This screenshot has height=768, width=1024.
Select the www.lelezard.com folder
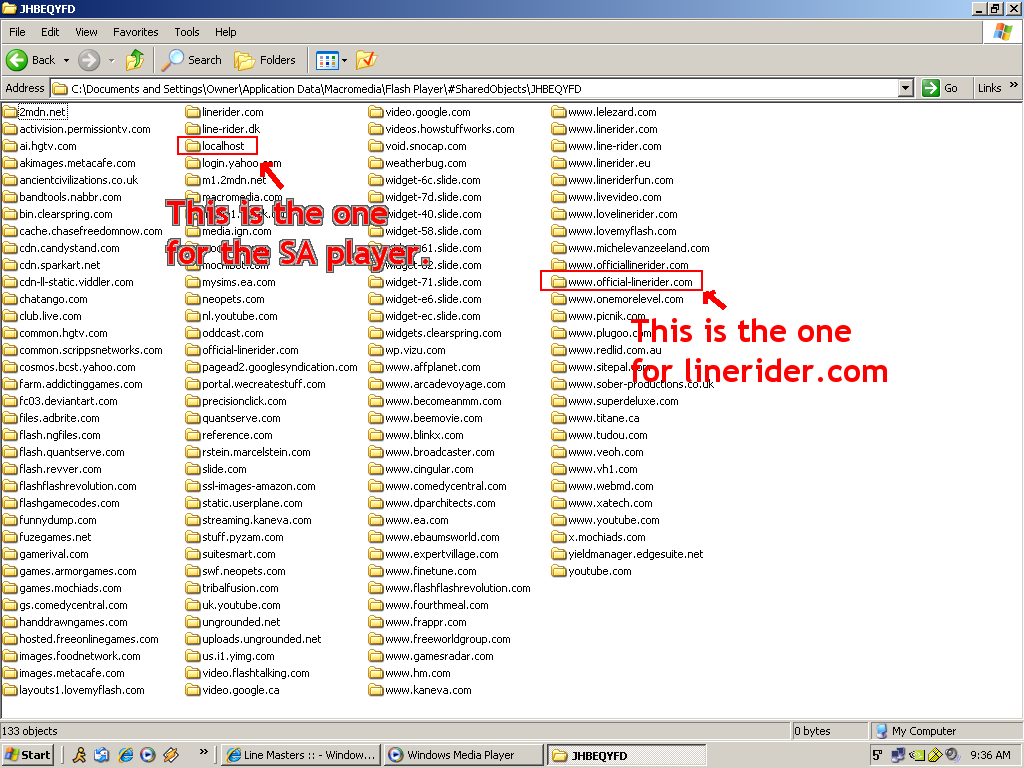(604, 112)
